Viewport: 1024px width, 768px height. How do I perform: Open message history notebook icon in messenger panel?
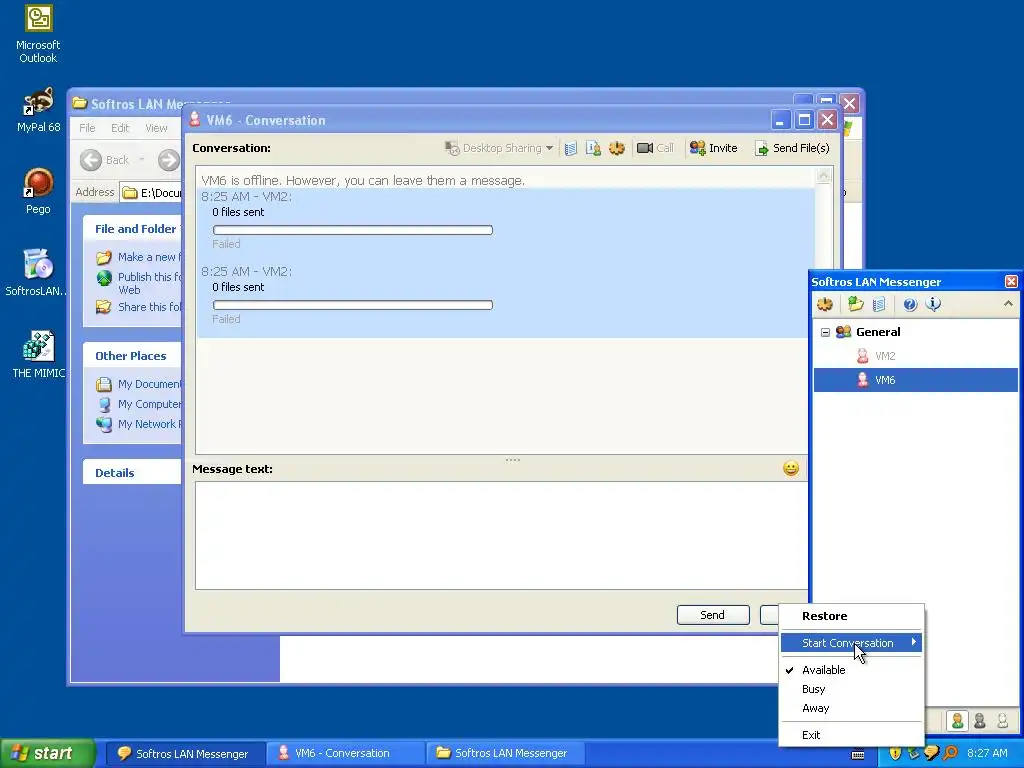(879, 304)
